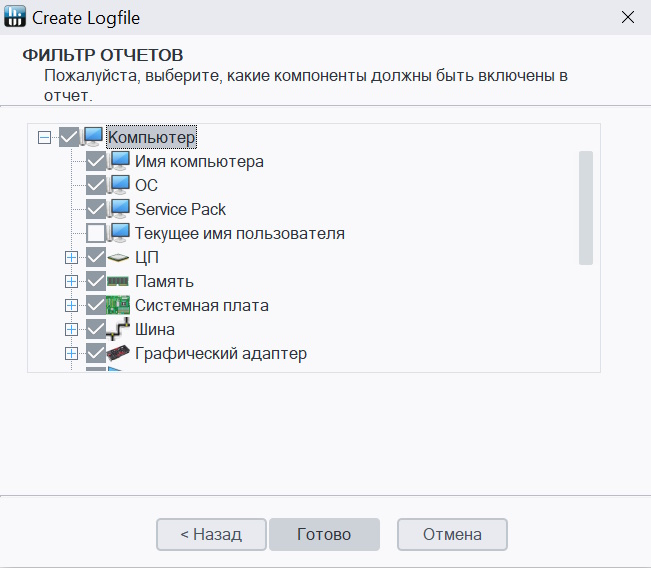
Task: Click the monitor icon beside ОС
Action: (x=120, y=185)
